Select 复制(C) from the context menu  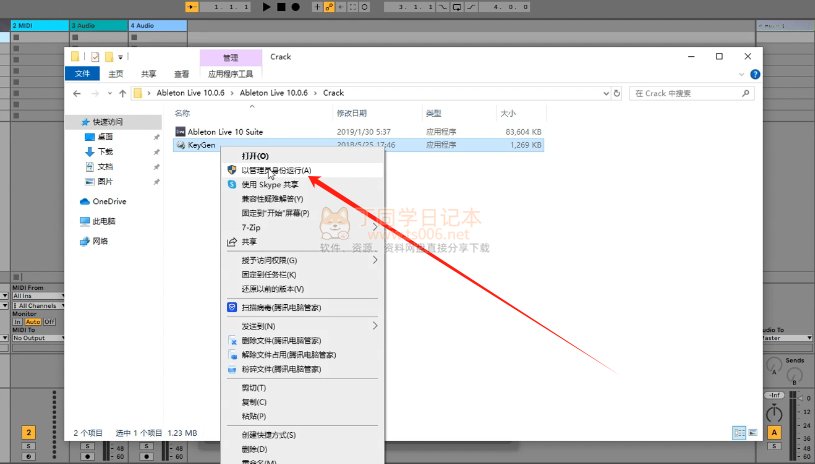(255, 401)
